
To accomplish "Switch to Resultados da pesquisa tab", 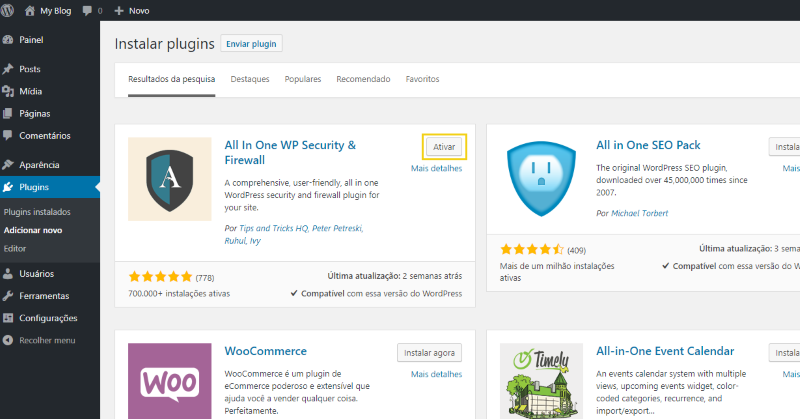I will click(171, 79).
